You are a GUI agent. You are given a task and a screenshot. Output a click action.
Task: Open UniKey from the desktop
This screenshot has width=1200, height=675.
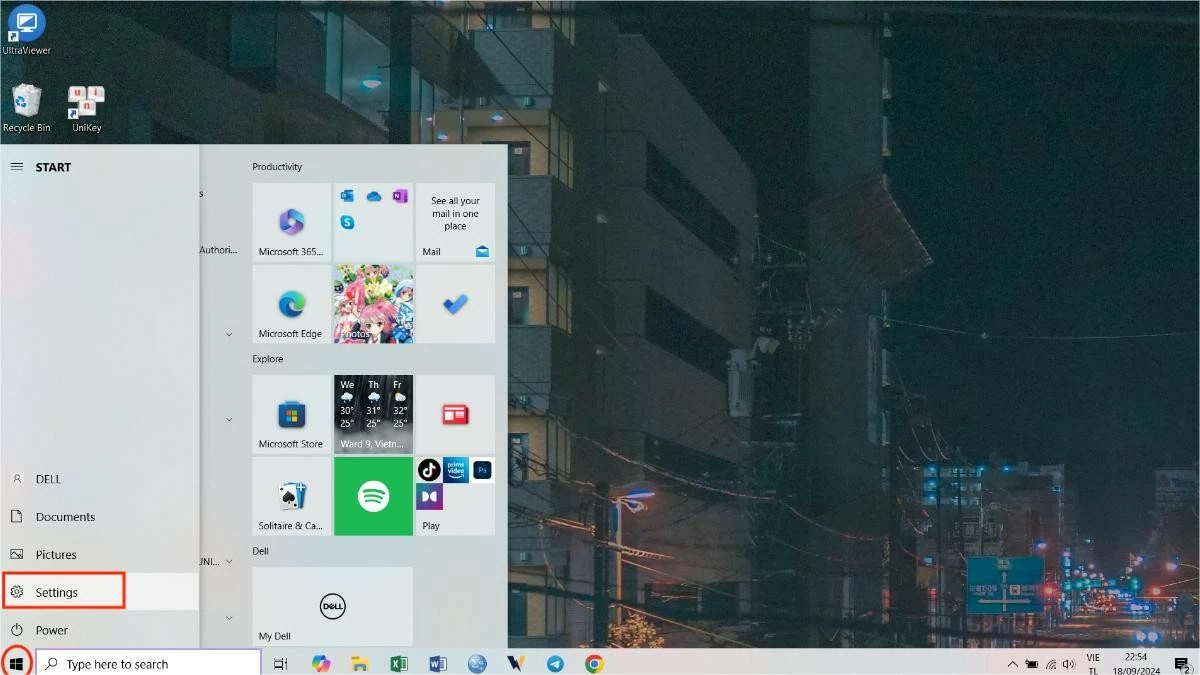(85, 100)
